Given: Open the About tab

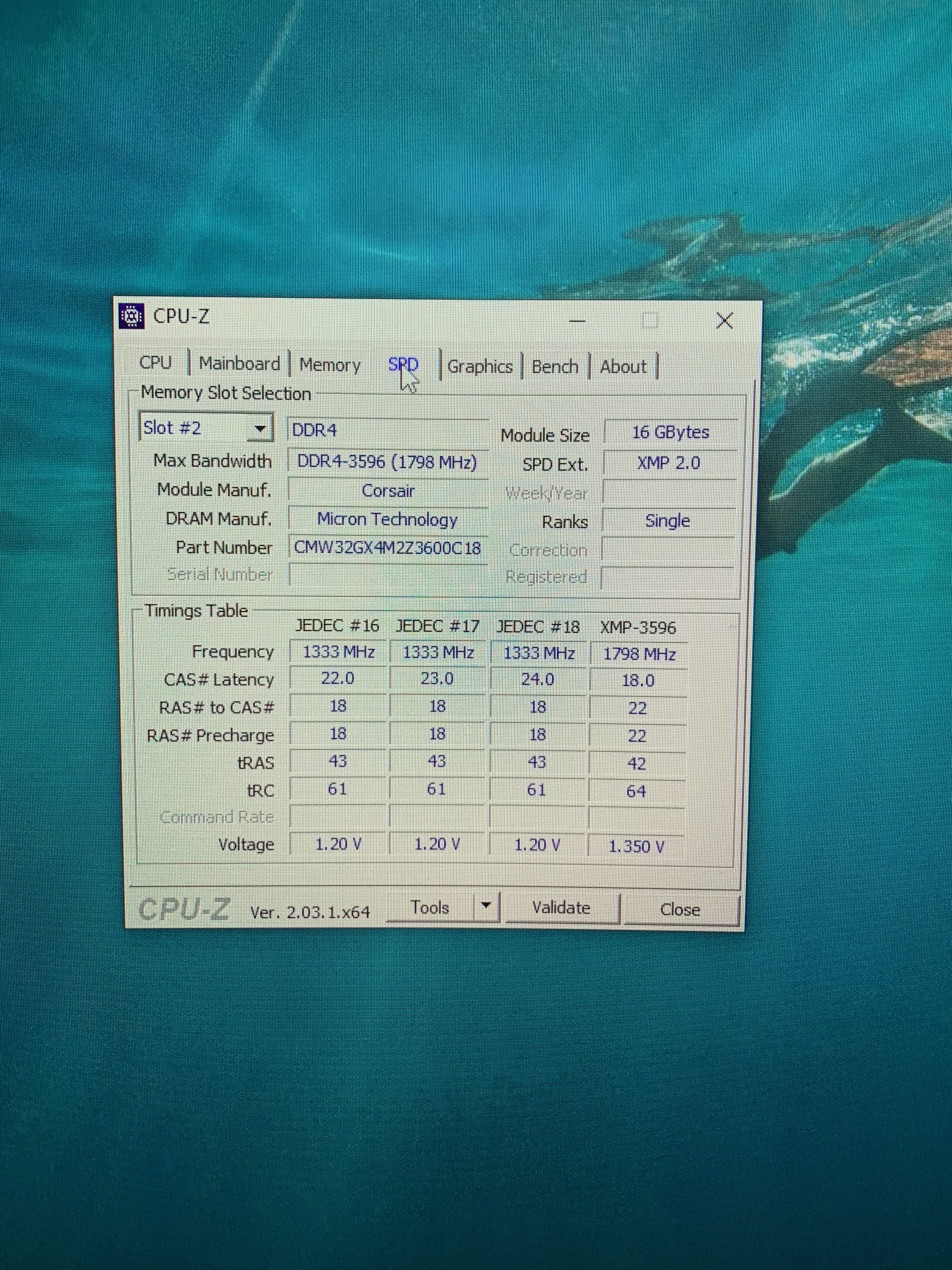Looking at the screenshot, I should (623, 366).
